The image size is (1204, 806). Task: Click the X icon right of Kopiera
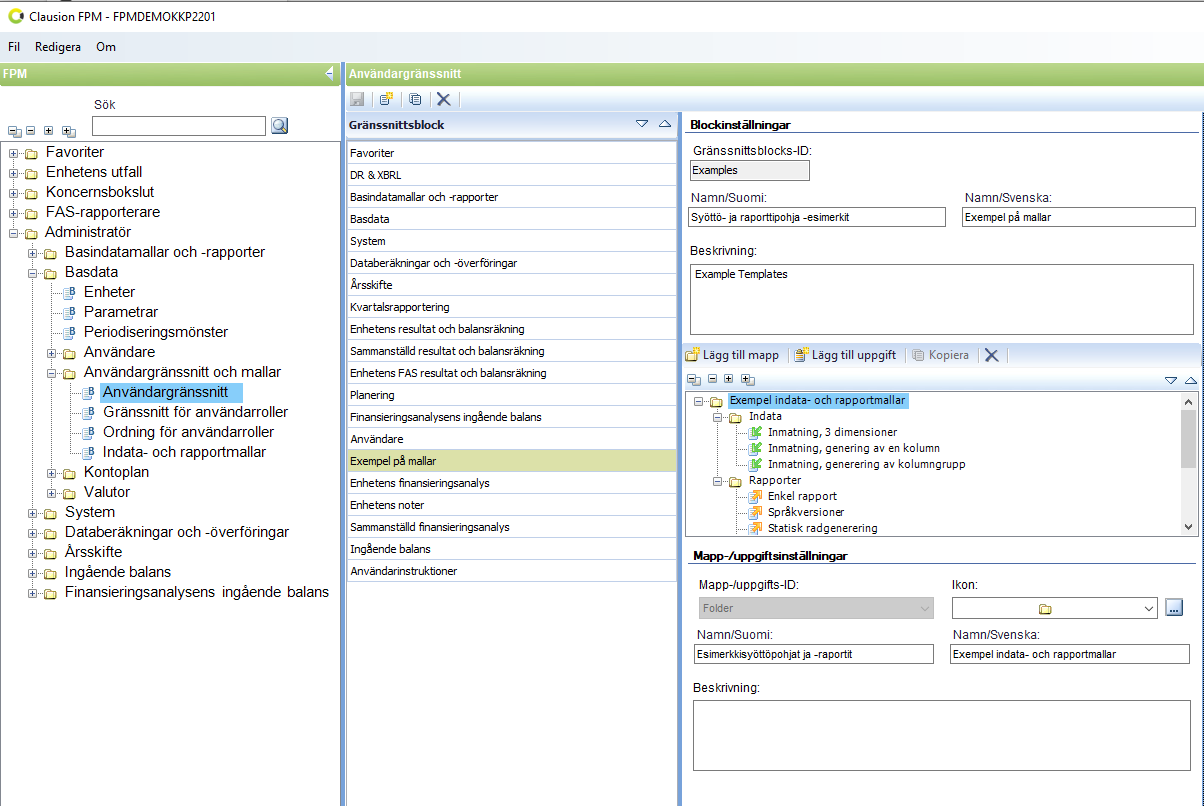click(x=991, y=355)
